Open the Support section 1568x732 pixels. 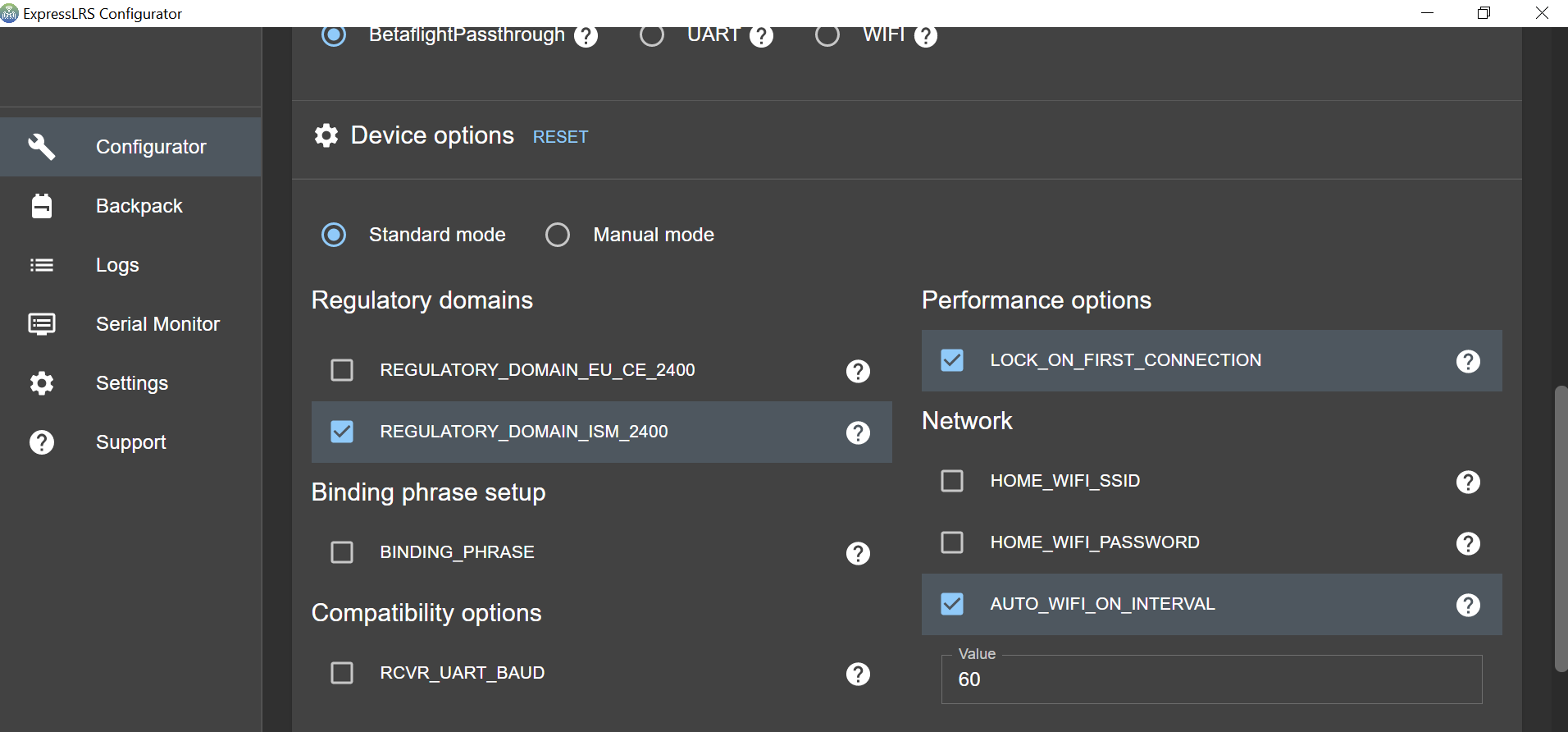[x=130, y=442]
